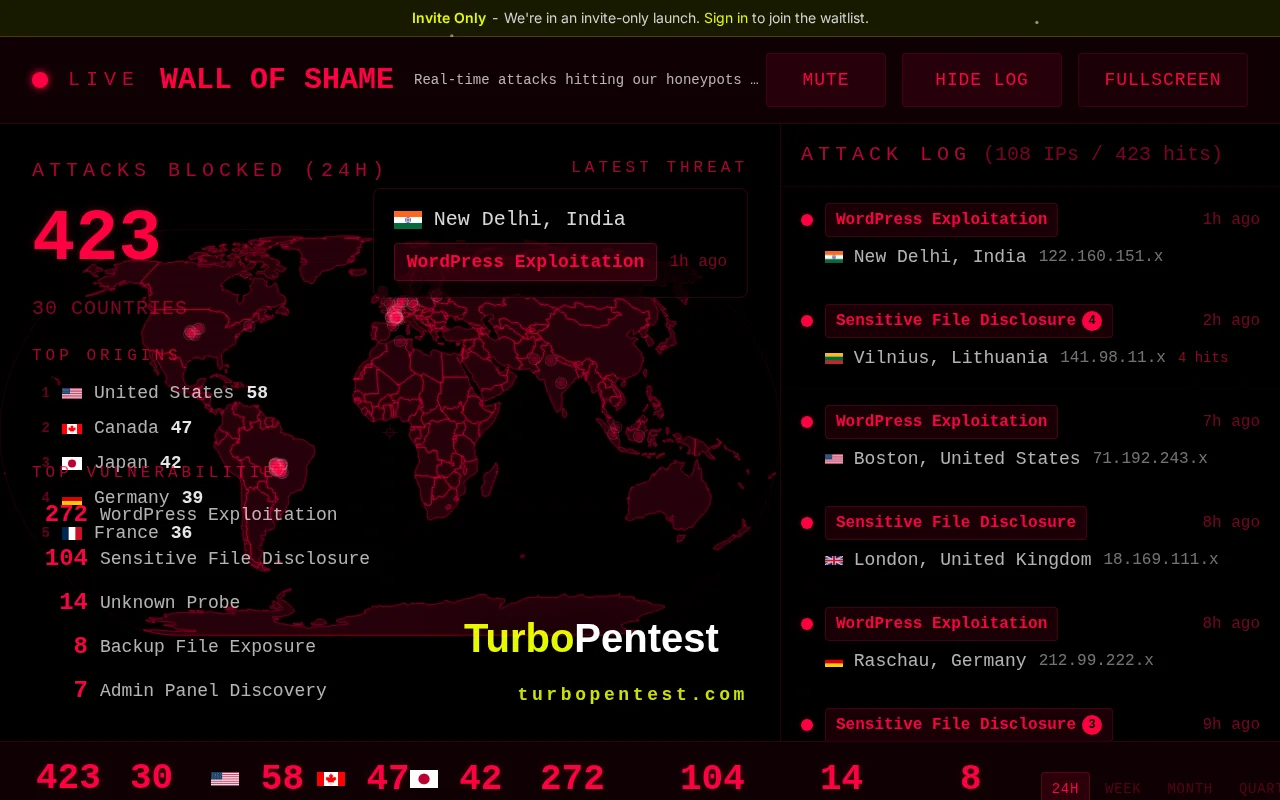Click the red dot of the Boston log entry
This screenshot has width=1280, height=800.
click(807, 422)
